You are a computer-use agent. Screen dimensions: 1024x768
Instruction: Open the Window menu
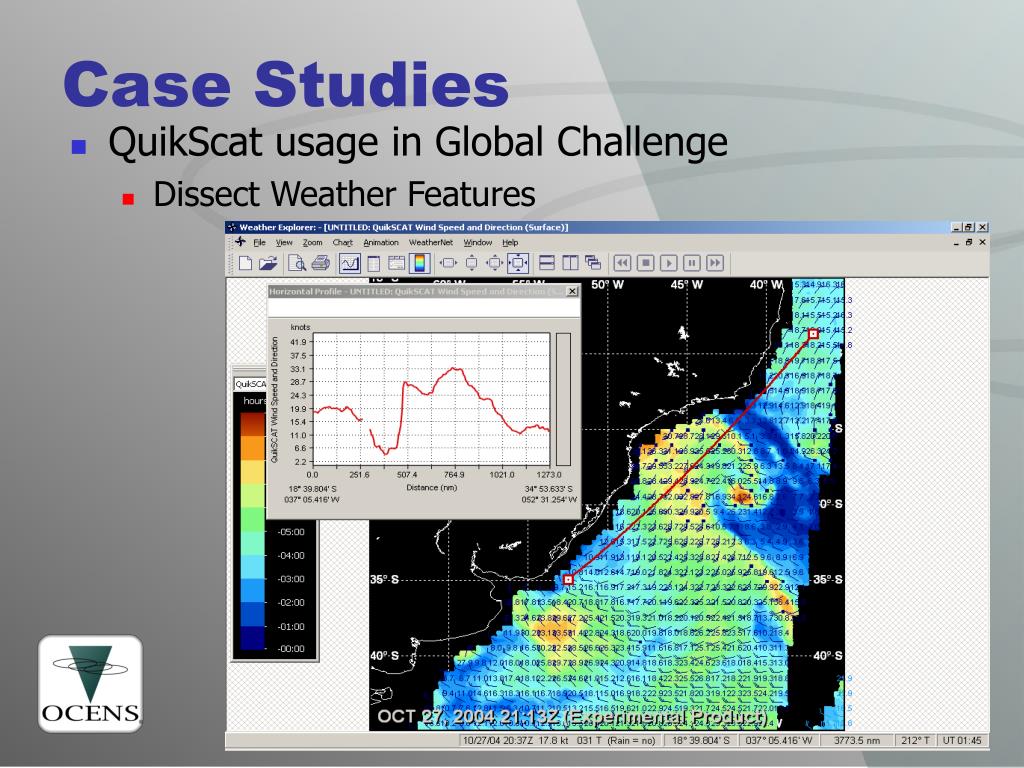(477, 242)
